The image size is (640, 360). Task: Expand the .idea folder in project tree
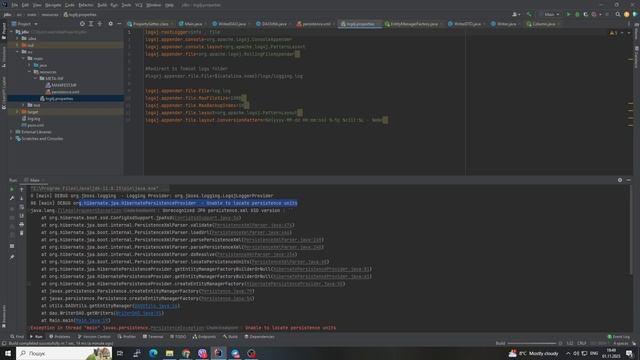[18, 38]
